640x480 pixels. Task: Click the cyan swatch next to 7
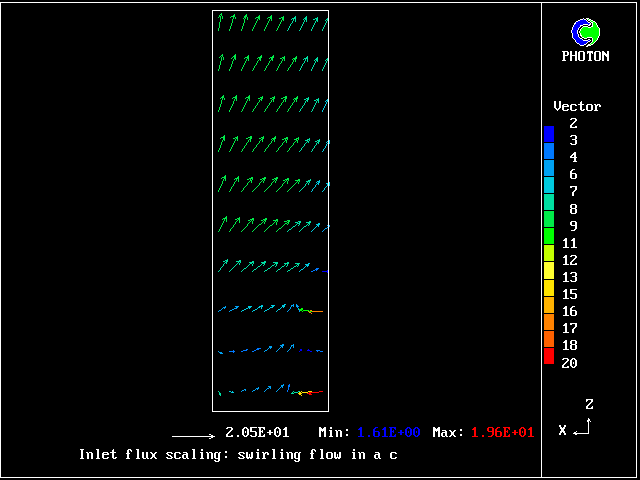[x=548, y=191]
